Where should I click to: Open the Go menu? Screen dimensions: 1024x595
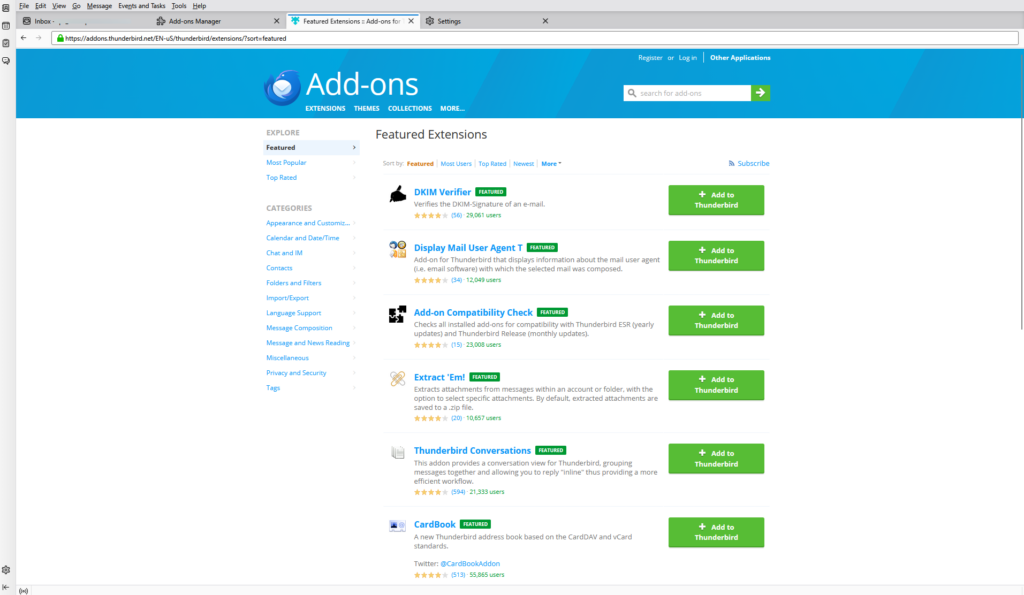pyautogui.click(x=76, y=6)
